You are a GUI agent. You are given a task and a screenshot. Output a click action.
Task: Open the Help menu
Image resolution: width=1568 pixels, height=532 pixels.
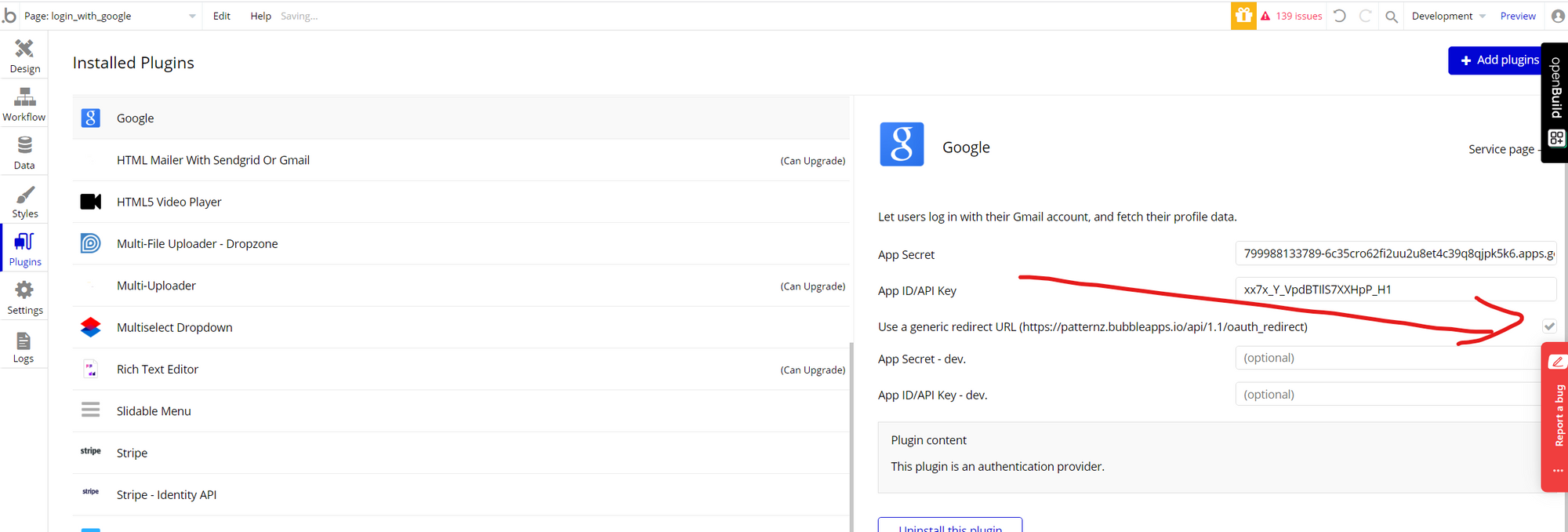260,16
